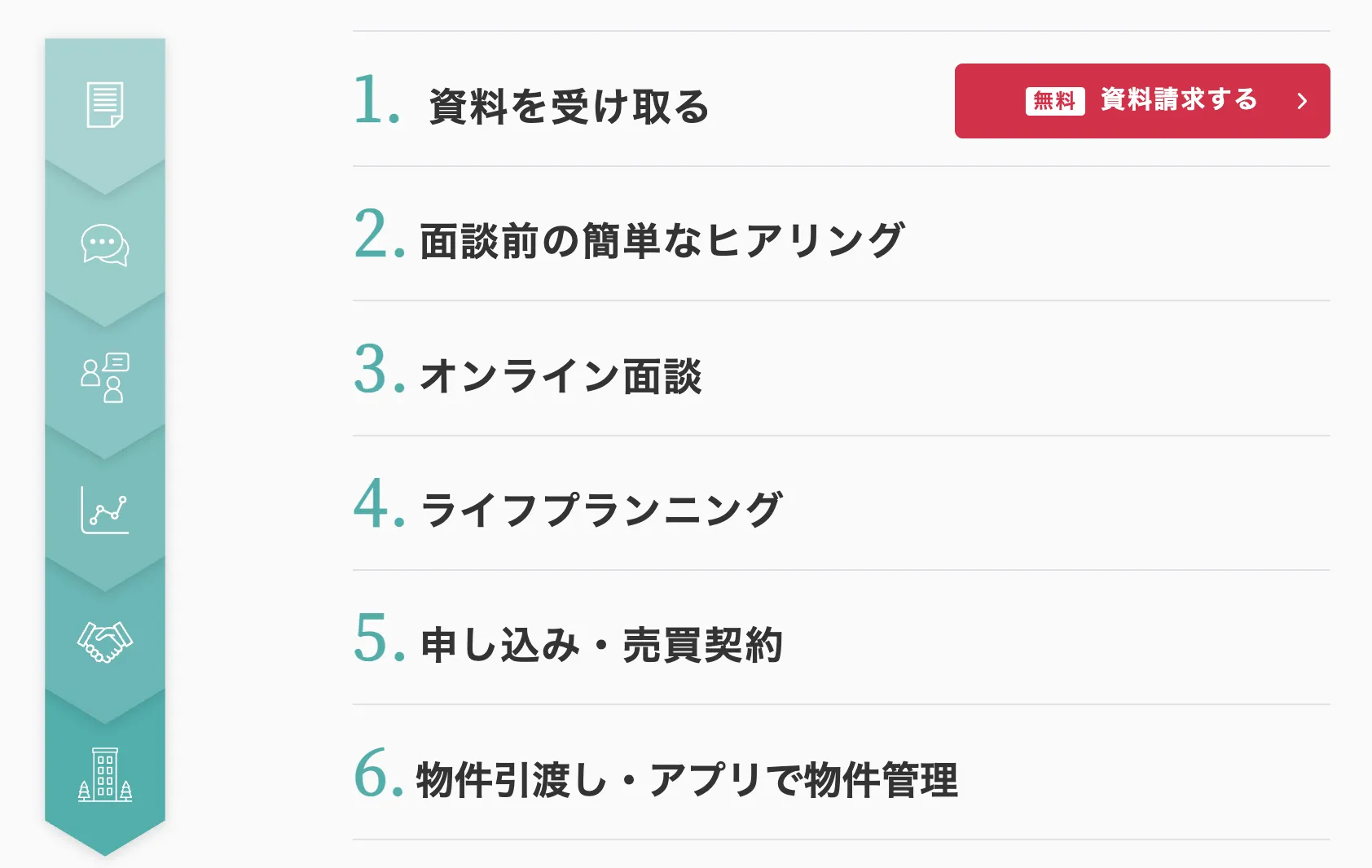Viewport: 1372px width, 868px height.
Task: Click the speech bubbles hearing icon
Action: tap(105, 244)
